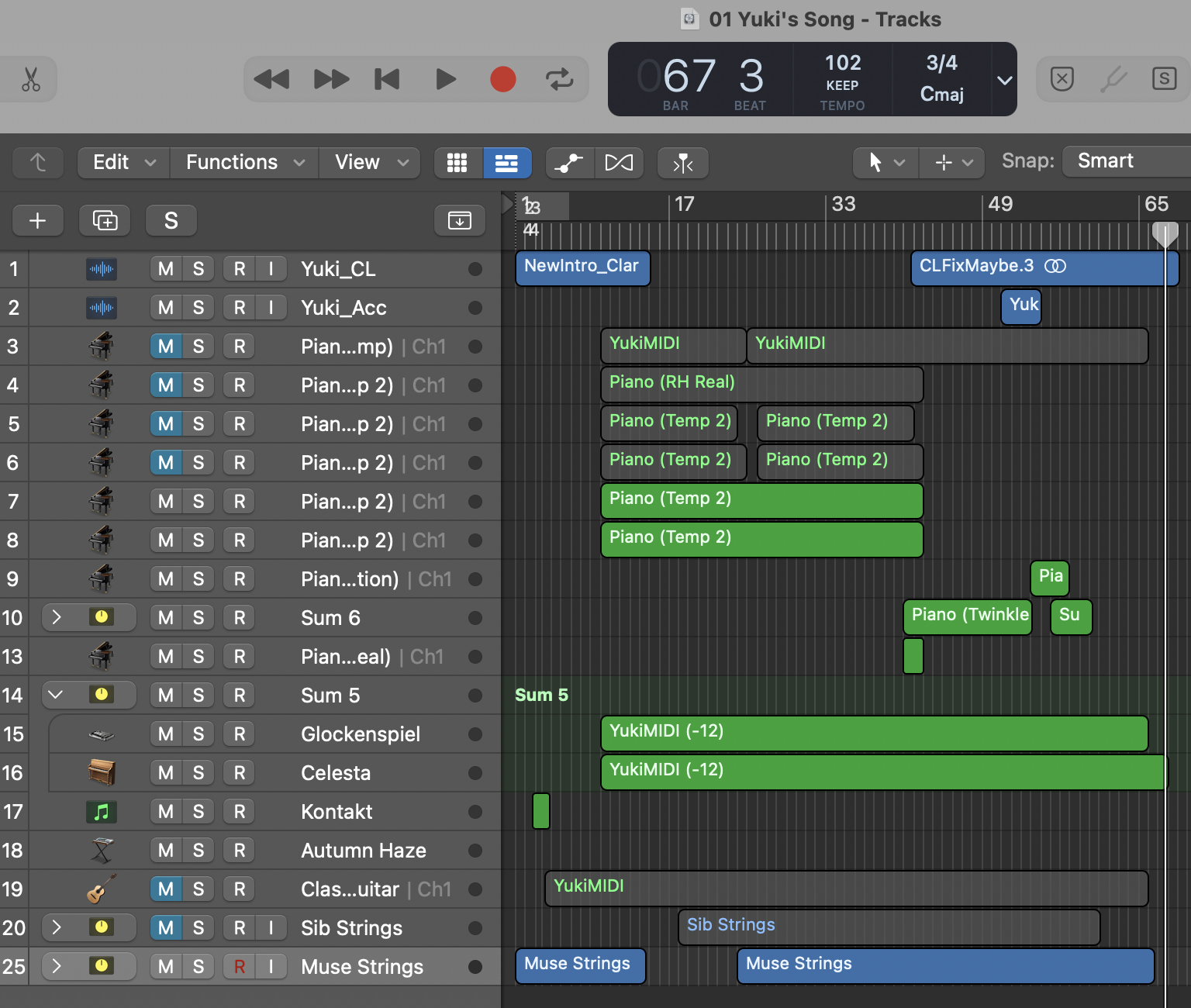Collapse the Sum 5 track stack
This screenshot has height=1008, width=1191.
coord(56,695)
